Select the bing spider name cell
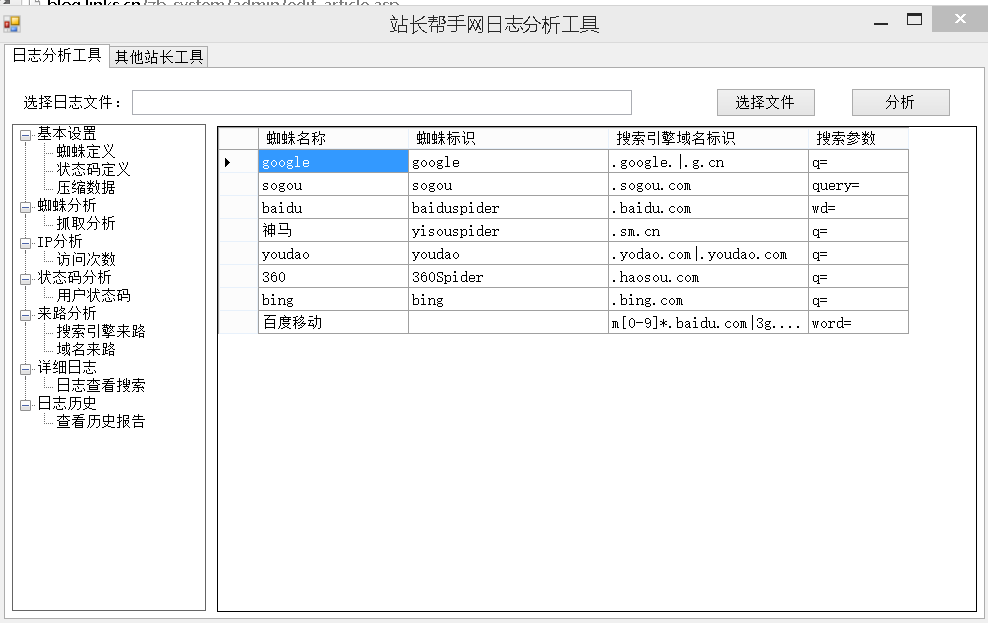The image size is (988, 623). click(x=333, y=300)
